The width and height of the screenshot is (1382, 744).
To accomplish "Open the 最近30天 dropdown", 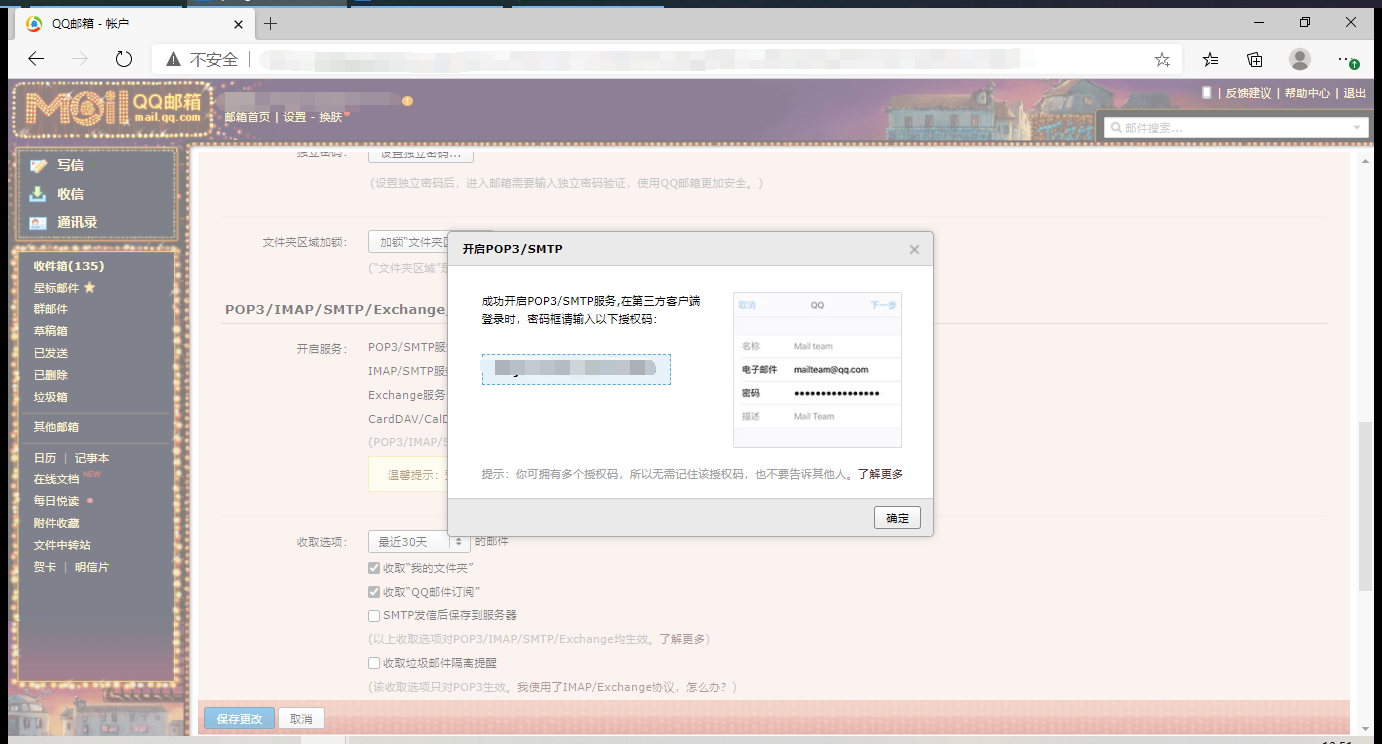I will coord(419,542).
